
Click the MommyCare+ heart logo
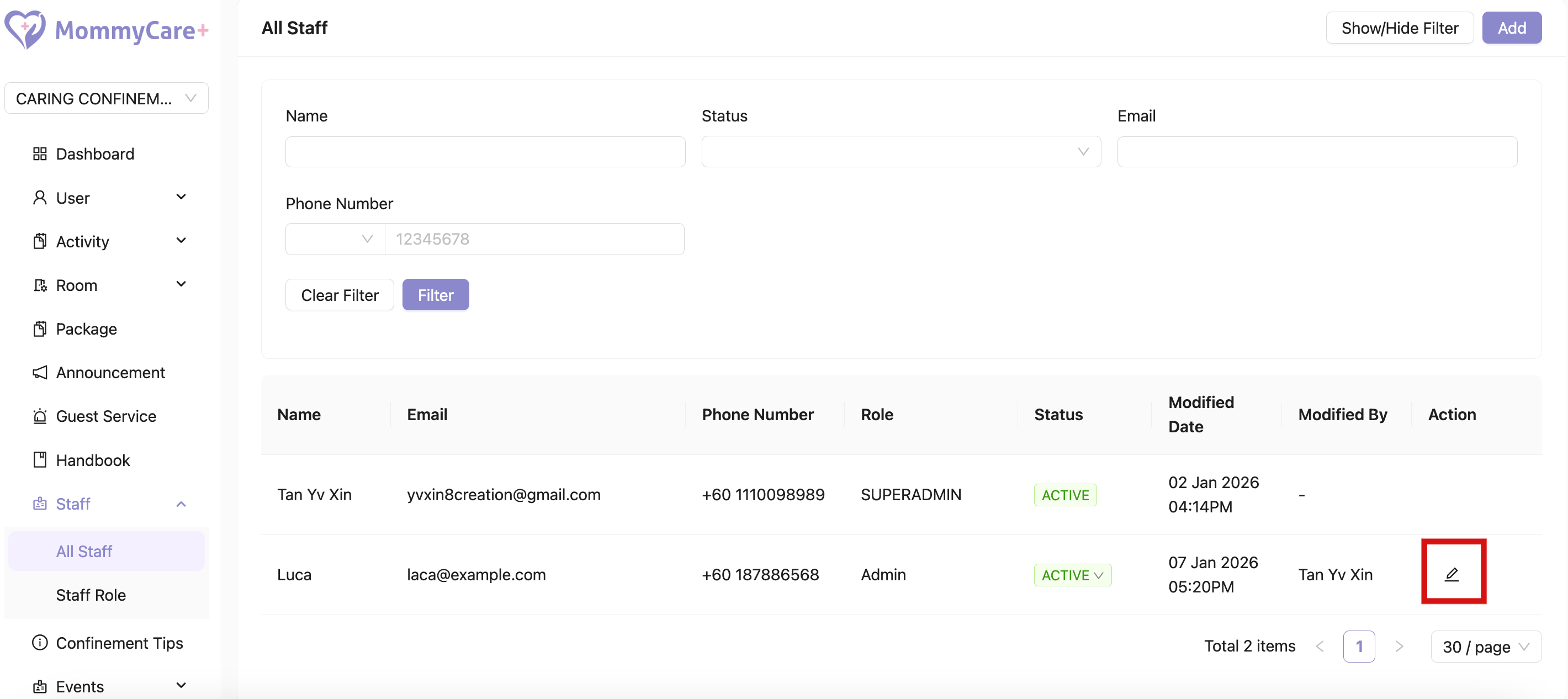(x=24, y=29)
